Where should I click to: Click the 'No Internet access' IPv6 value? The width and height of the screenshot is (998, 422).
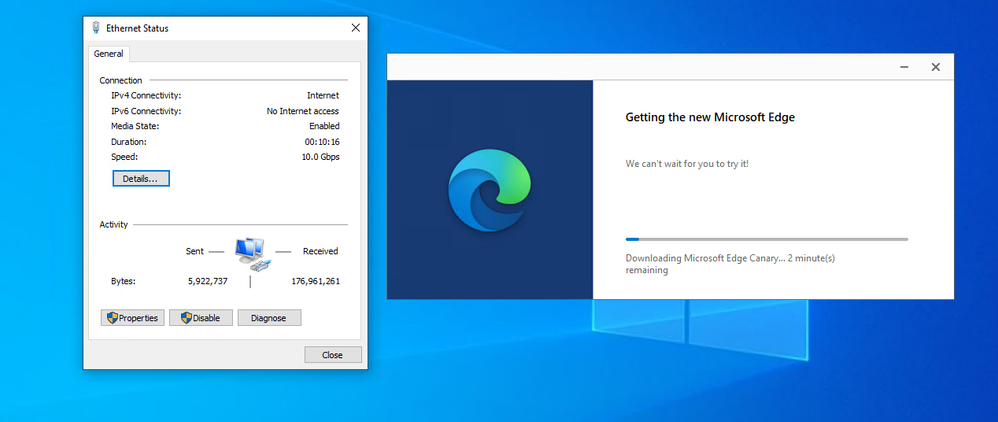tap(303, 111)
